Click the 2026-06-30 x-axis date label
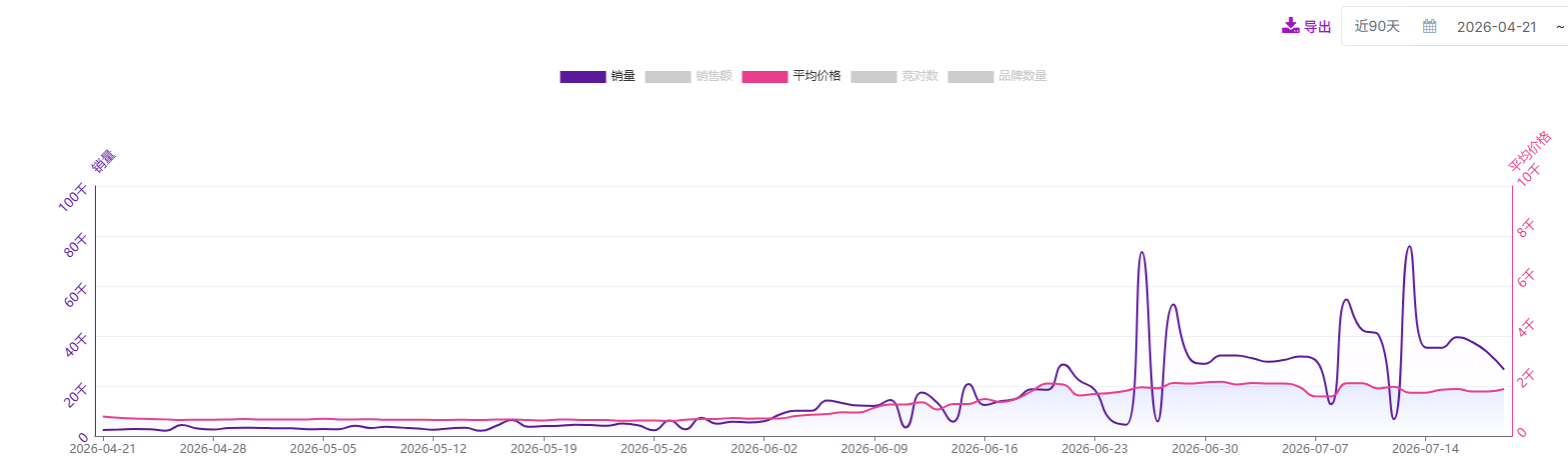 (x=1204, y=449)
